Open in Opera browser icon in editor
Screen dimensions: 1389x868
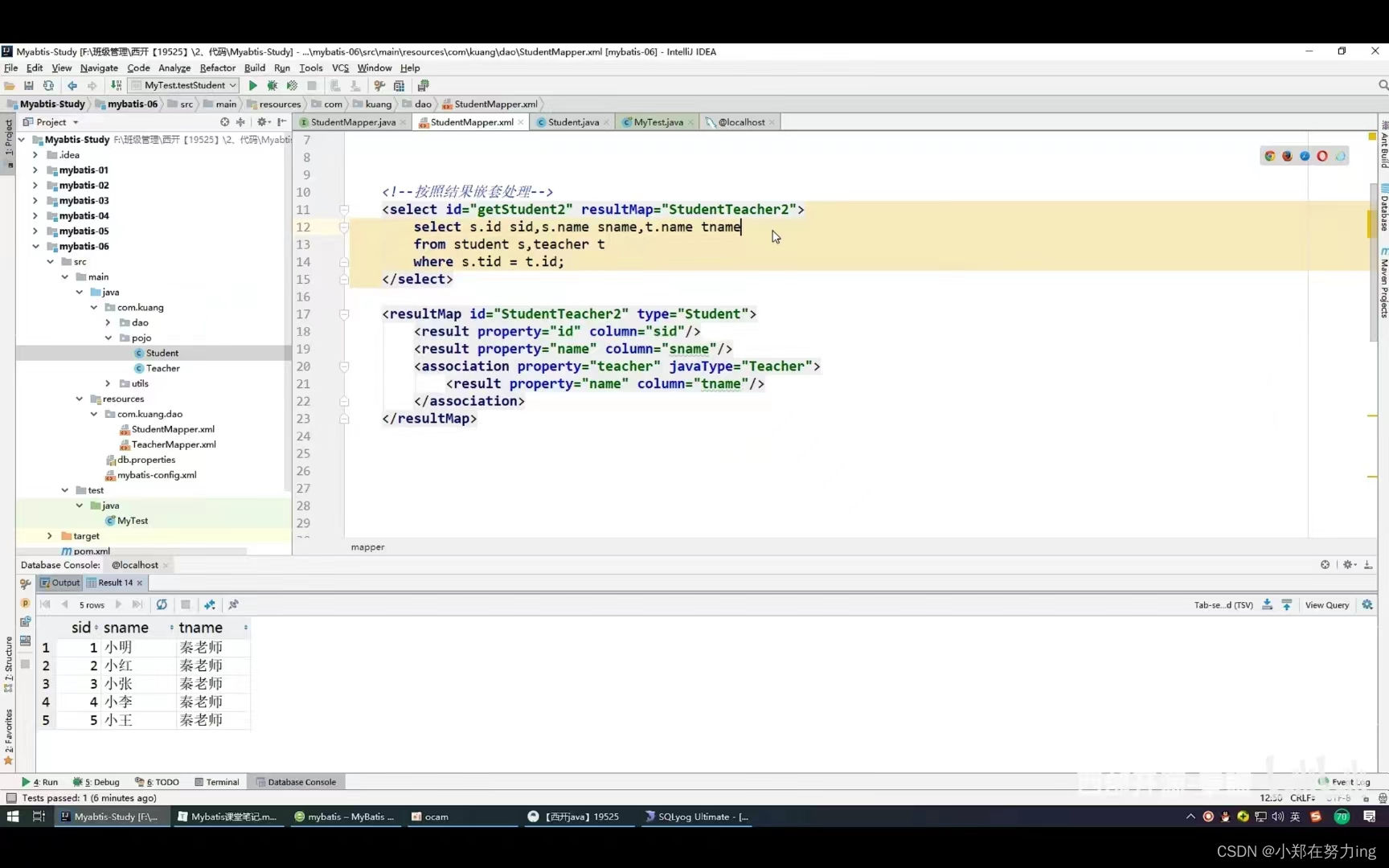1322,156
